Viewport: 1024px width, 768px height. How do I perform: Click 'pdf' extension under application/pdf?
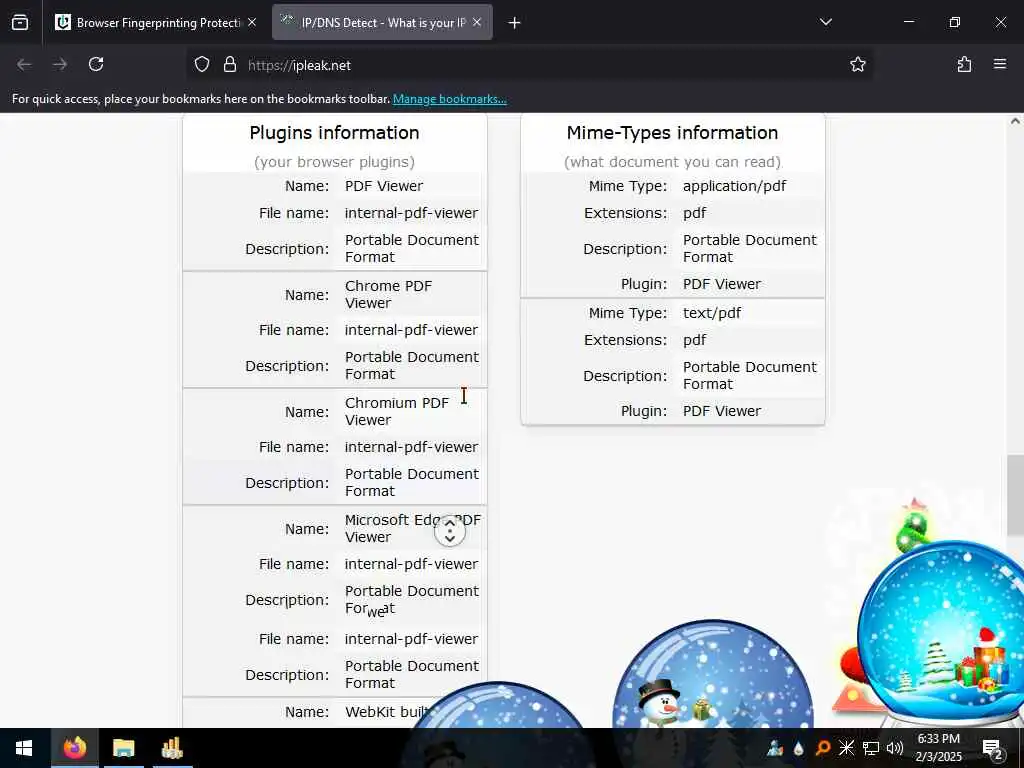(694, 214)
